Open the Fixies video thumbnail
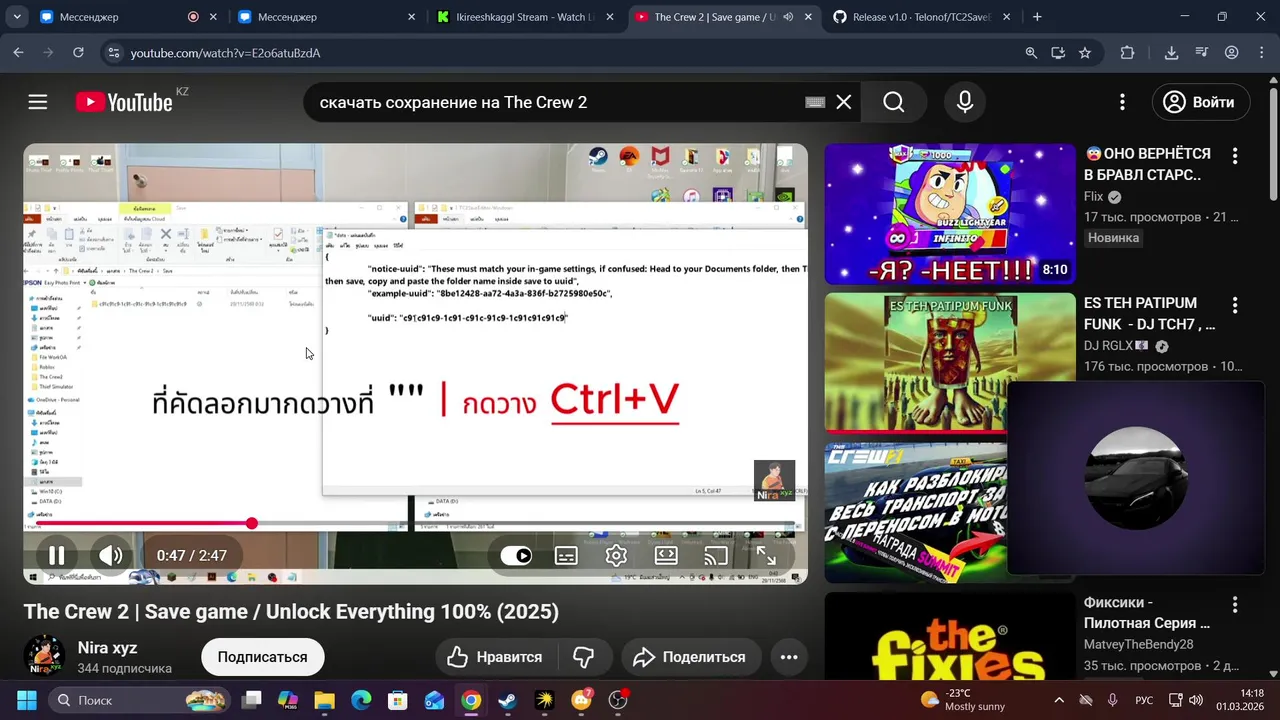The height and width of the screenshot is (720, 1280). tap(950, 636)
